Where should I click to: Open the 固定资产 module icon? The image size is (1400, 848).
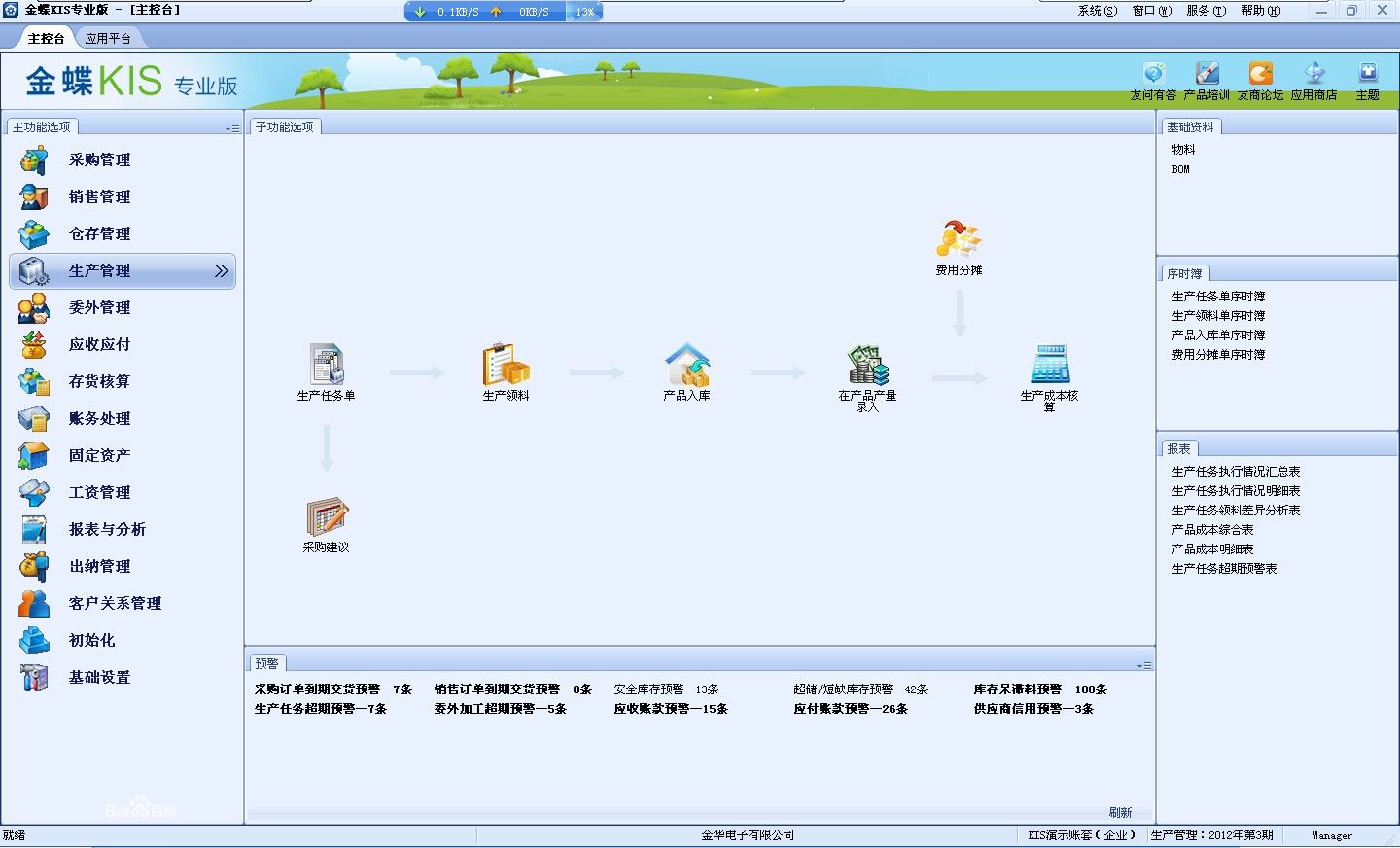tap(34, 456)
